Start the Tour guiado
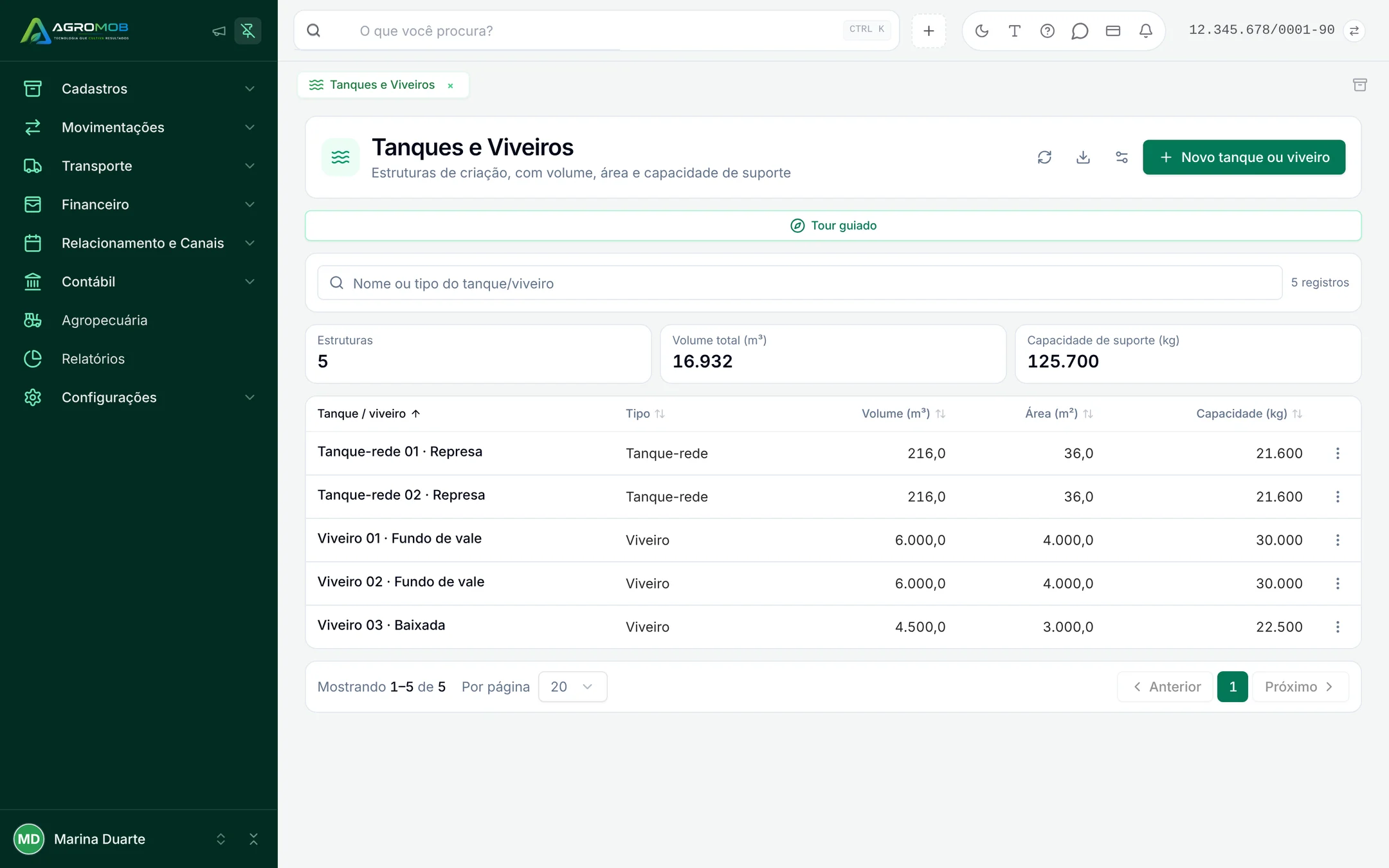Viewport: 1389px width, 868px height. click(x=833, y=226)
